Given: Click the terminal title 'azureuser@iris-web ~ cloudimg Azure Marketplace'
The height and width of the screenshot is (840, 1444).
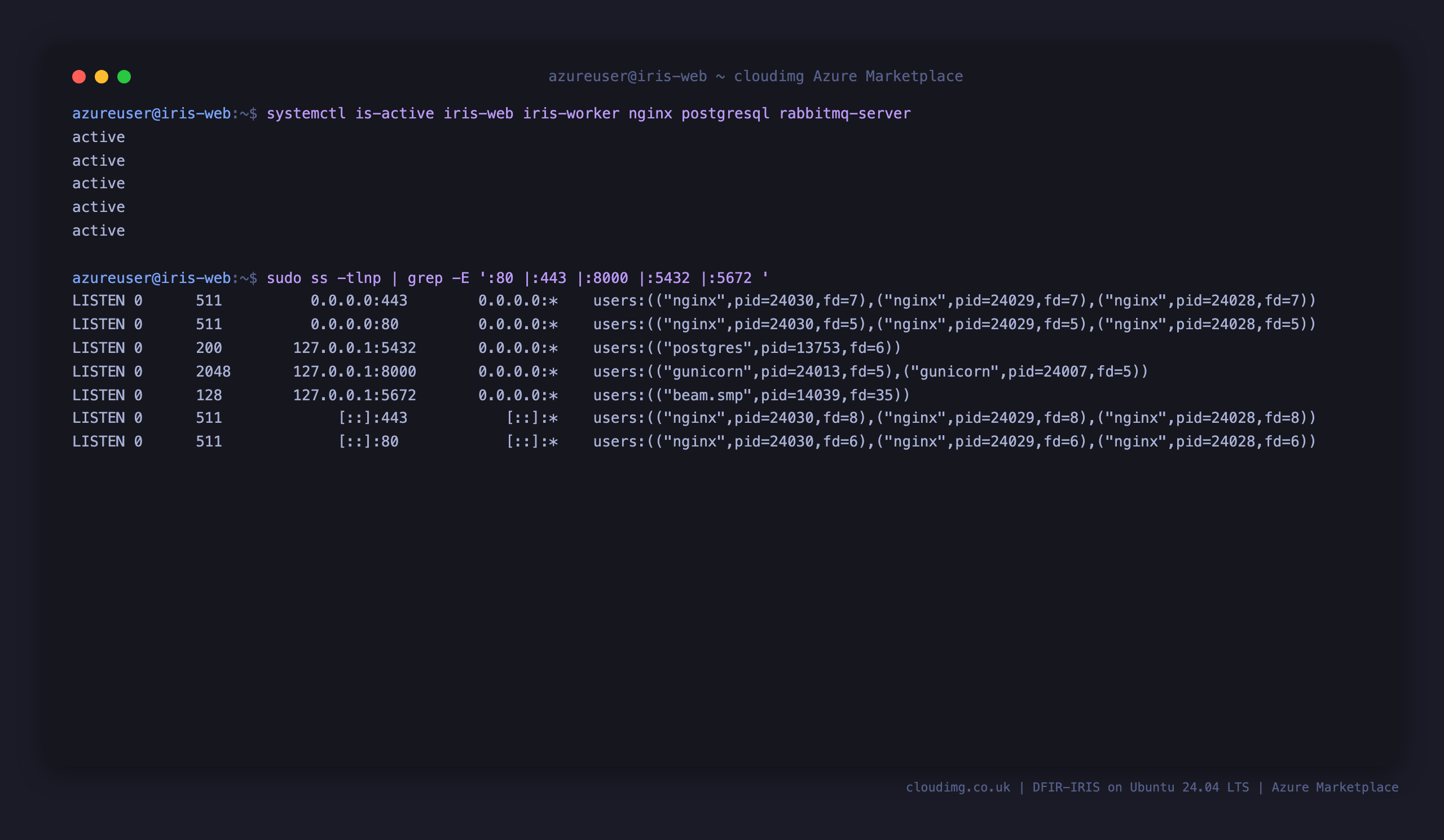Looking at the screenshot, I should tap(755, 76).
